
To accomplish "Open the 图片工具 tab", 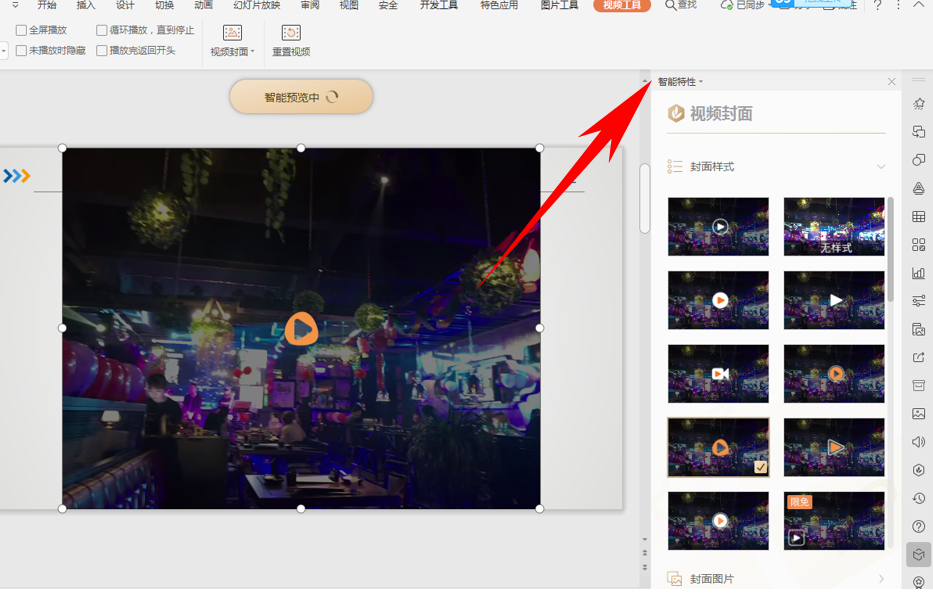I will 559,5.
